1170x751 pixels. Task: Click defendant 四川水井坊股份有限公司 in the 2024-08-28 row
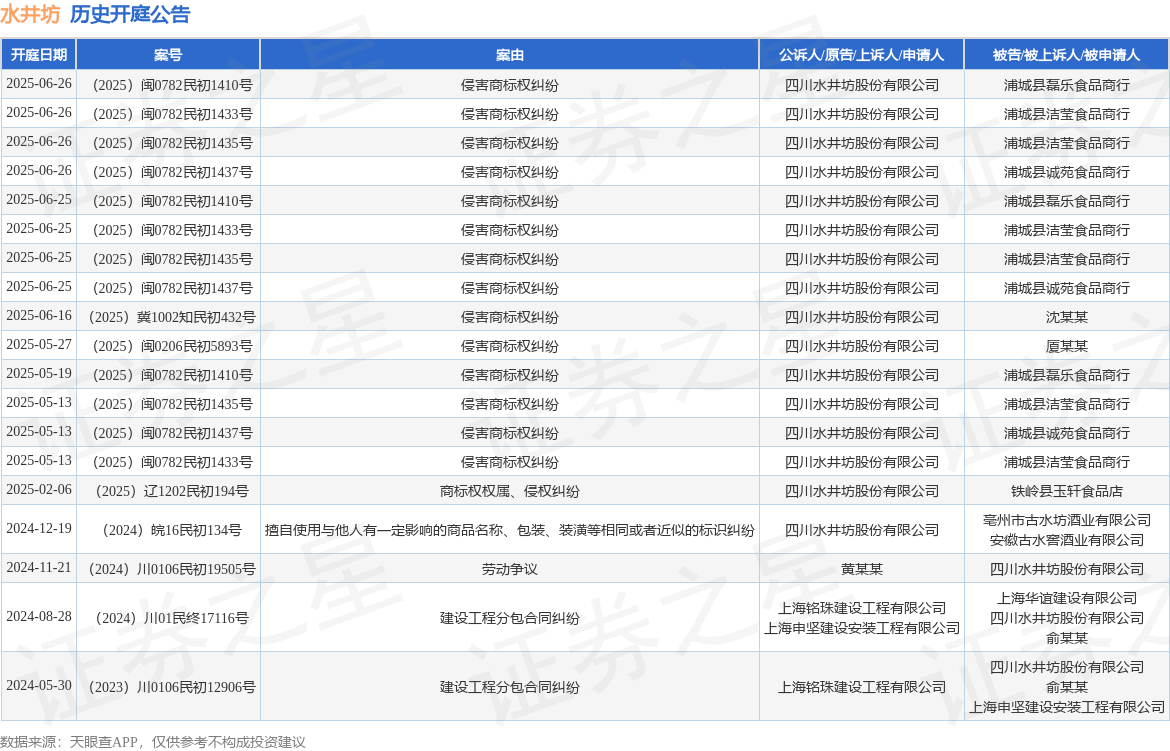(1066, 618)
